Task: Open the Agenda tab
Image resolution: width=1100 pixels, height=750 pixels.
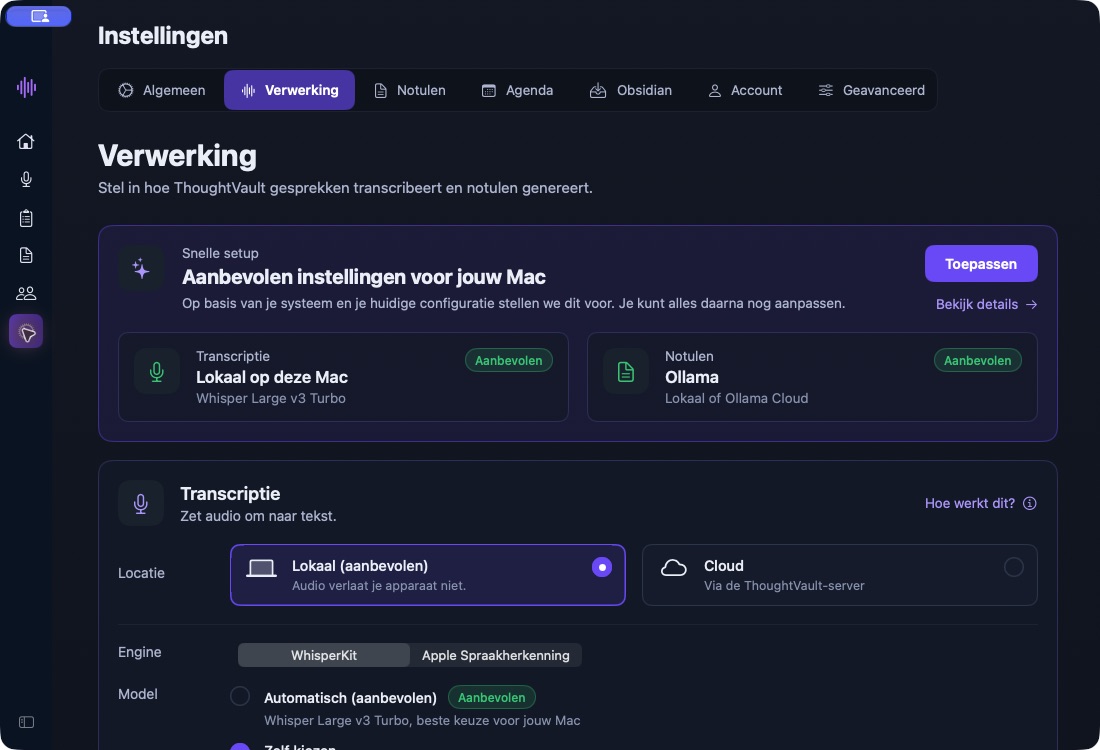Action: click(518, 90)
